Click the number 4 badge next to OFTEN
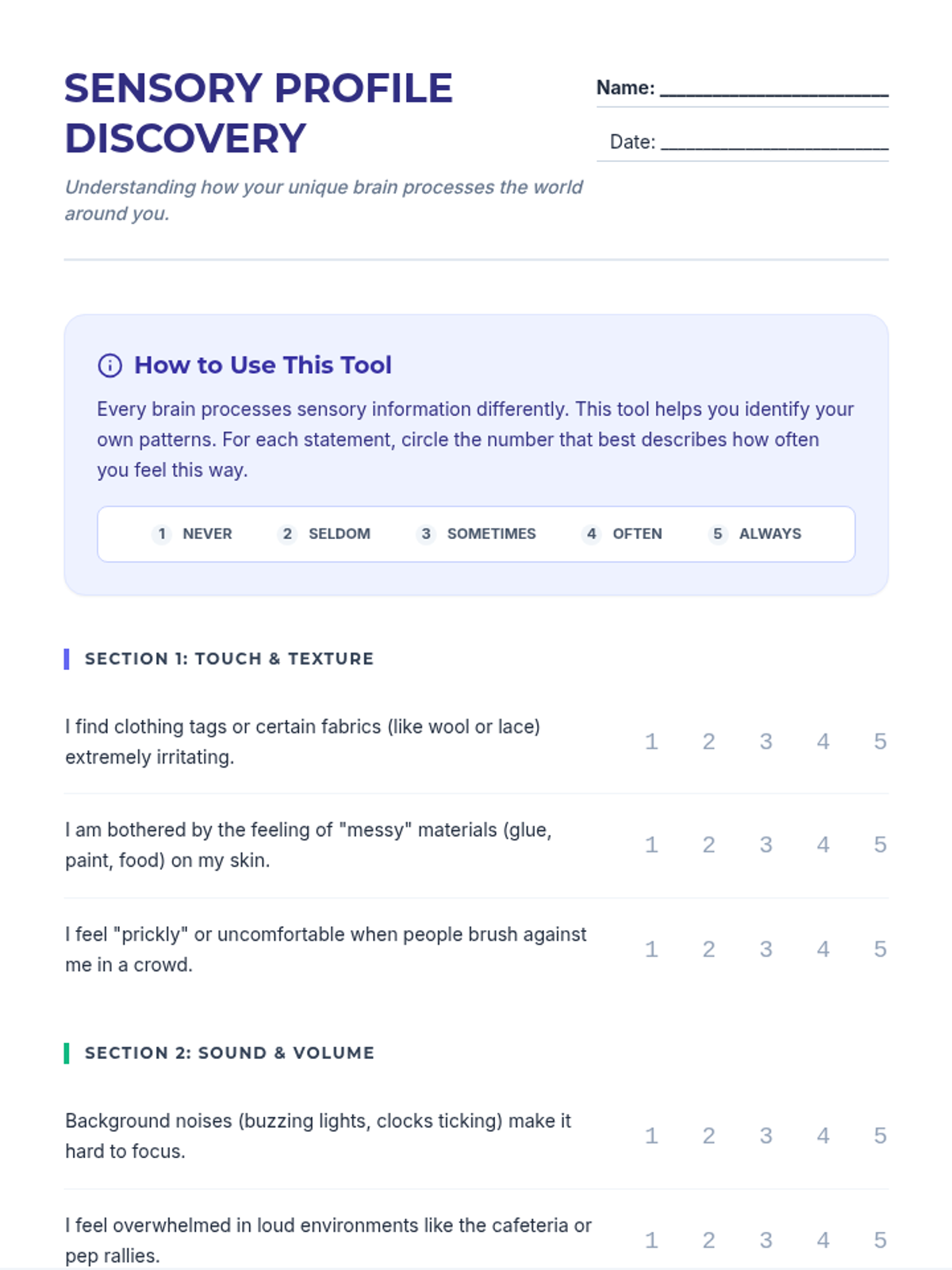 (591, 534)
